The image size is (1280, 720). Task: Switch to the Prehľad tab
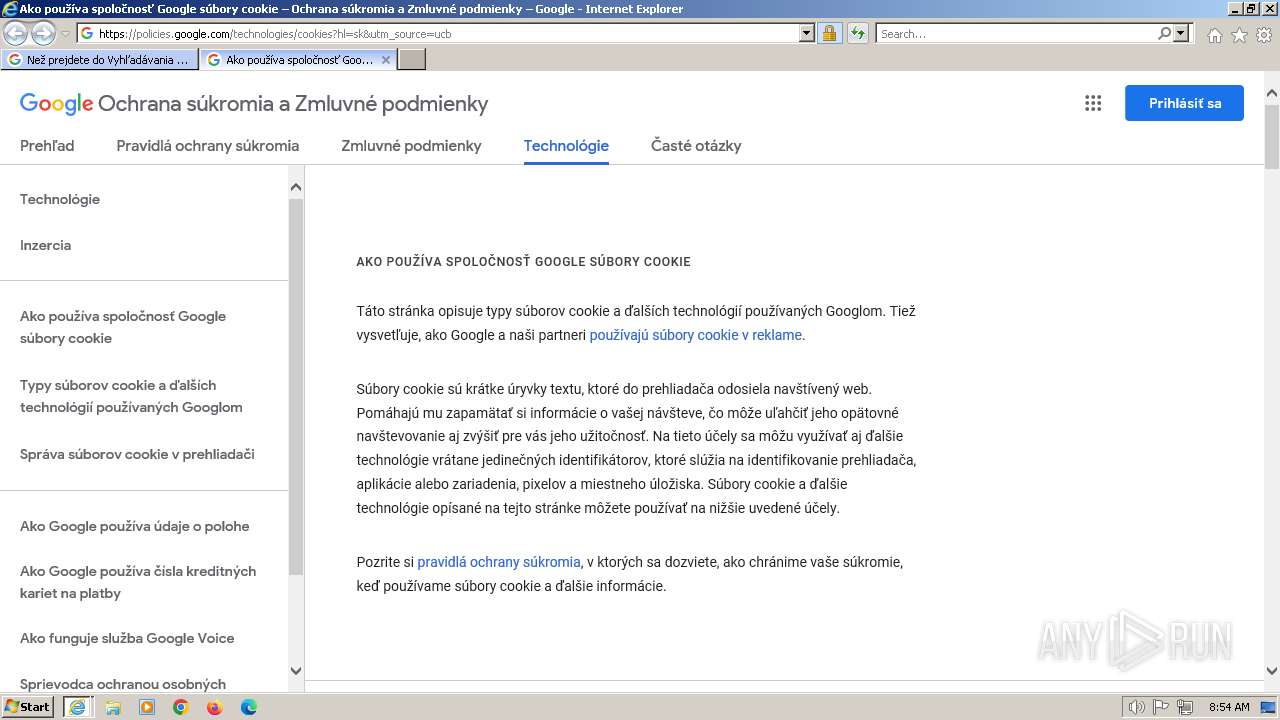tap(47, 145)
